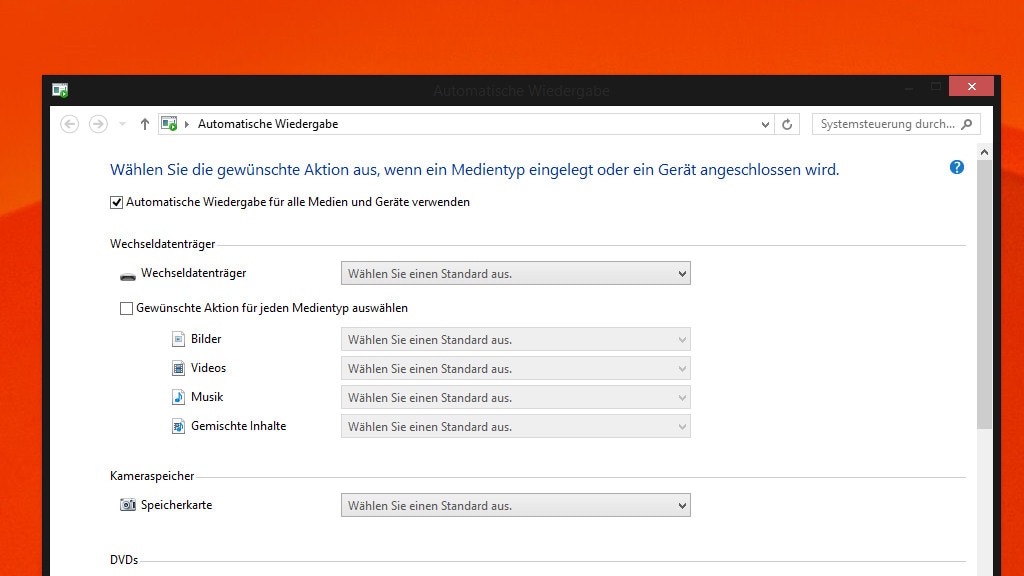Click the Bilder picture icon
This screenshot has height=576, width=1024.
178,339
